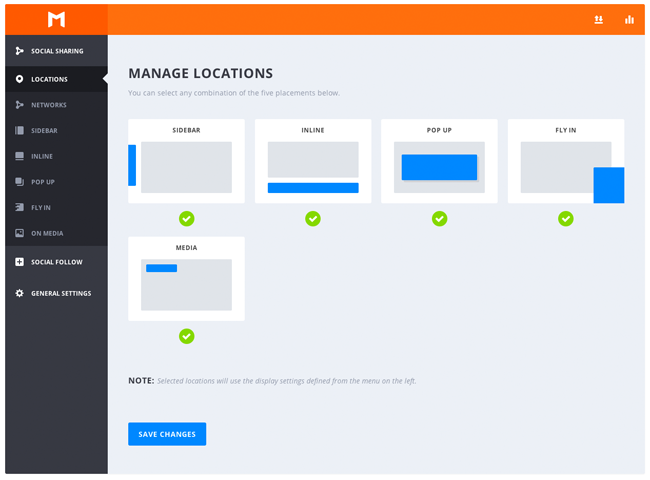Open import/export arrows icon in header

pyautogui.click(x=599, y=19)
